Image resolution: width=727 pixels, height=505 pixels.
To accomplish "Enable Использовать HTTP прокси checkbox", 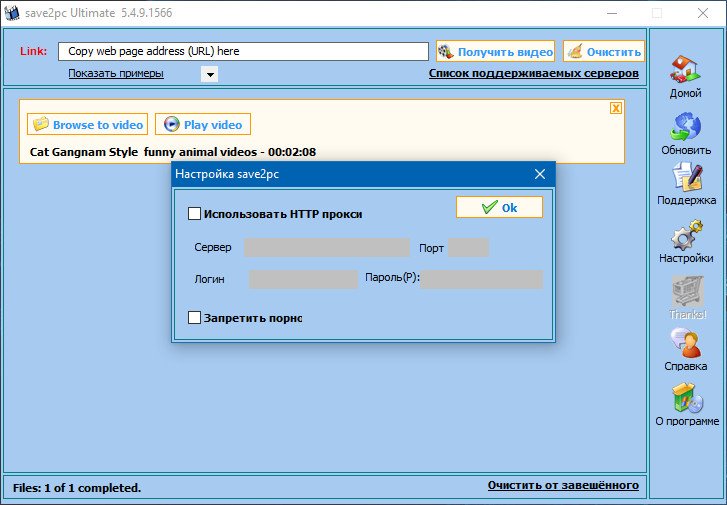I will 194,214.
